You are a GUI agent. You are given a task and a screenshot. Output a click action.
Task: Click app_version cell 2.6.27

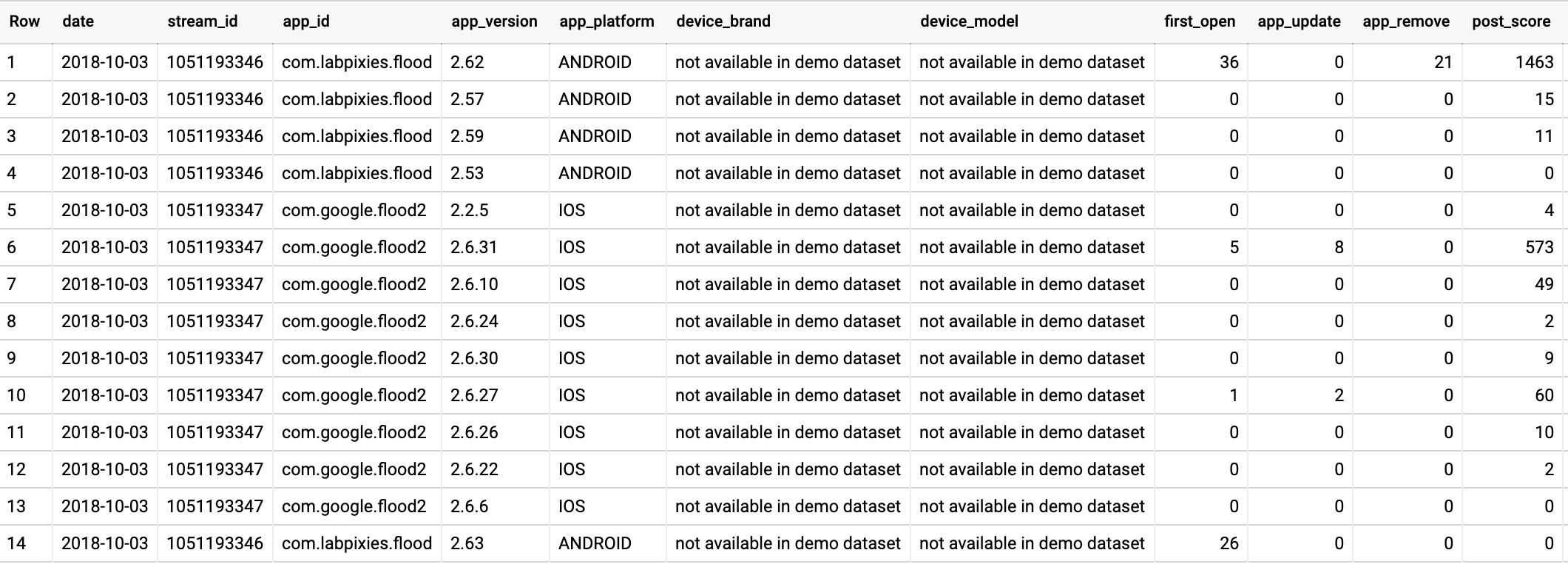pos(474,395)
